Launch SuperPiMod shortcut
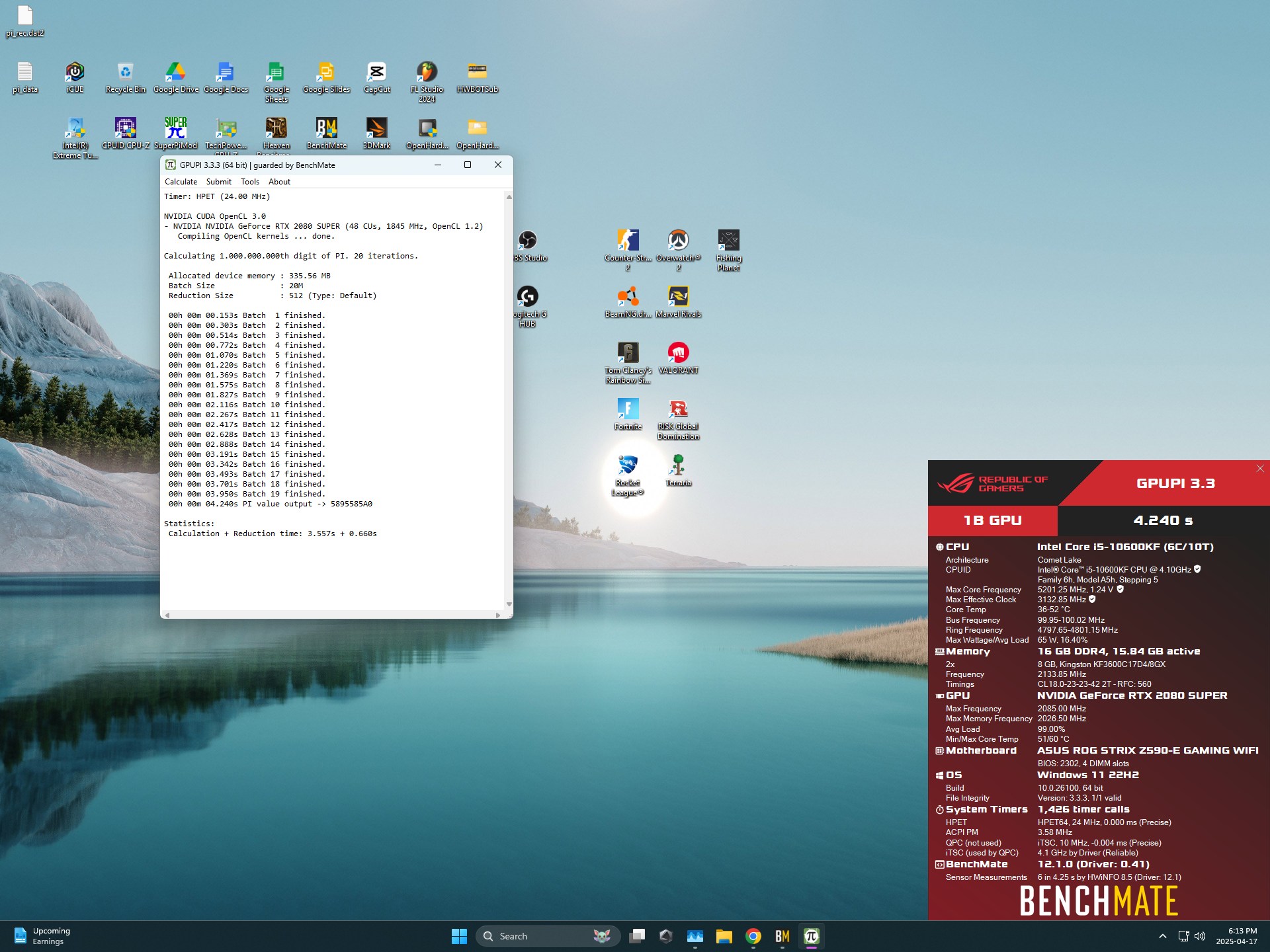The height and width of the screenshot is (952, 1270). pyautogui.click(x=175, y=134)
